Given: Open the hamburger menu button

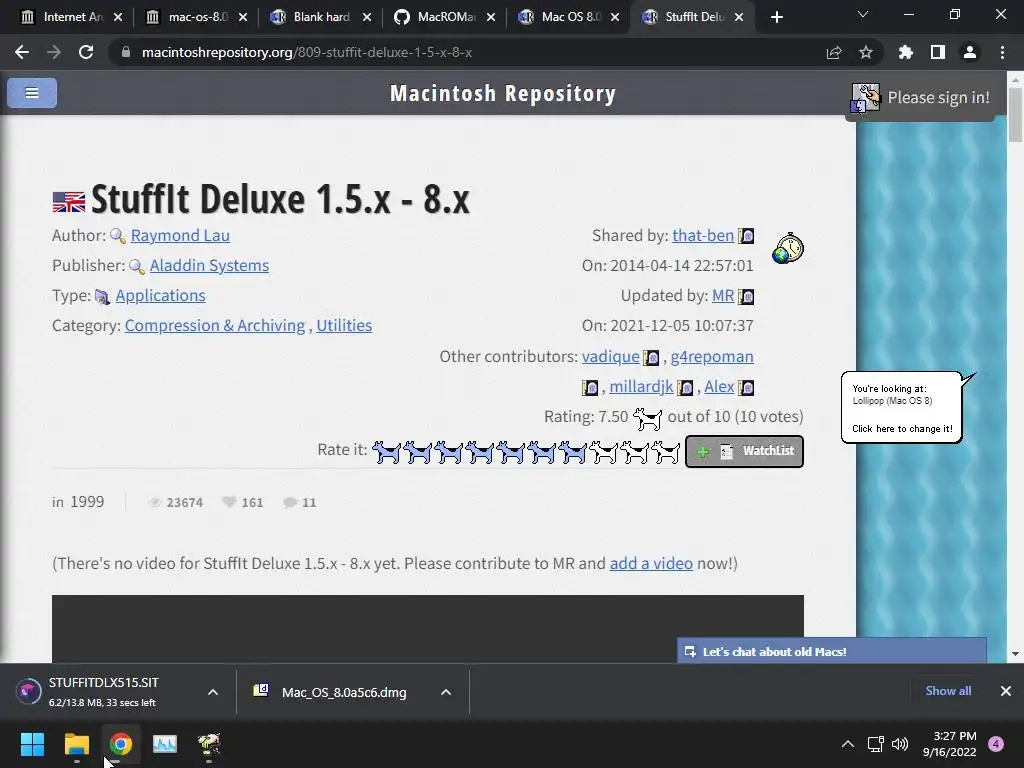Looking at the screenshot, I should point(32,93).
